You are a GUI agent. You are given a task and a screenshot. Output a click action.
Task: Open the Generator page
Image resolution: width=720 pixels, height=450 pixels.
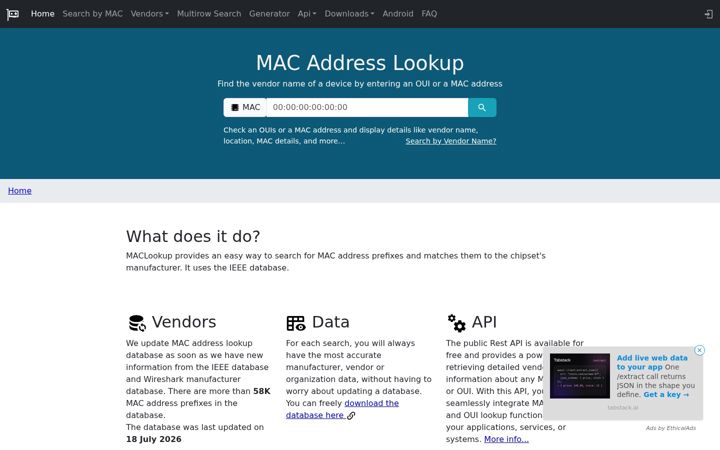(269, 14)
